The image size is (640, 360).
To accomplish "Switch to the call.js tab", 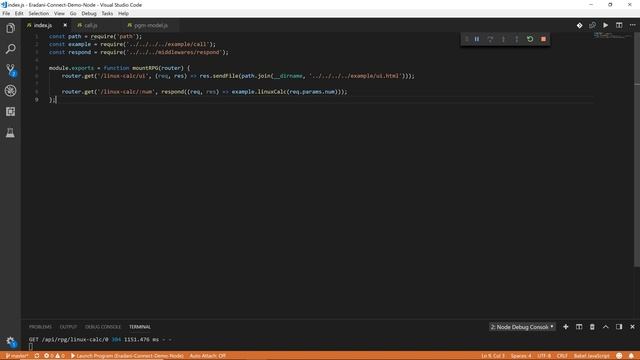I will click(91, 25).
